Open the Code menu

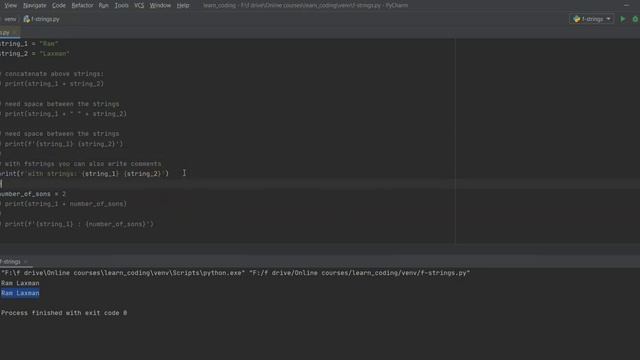point(59,5)
